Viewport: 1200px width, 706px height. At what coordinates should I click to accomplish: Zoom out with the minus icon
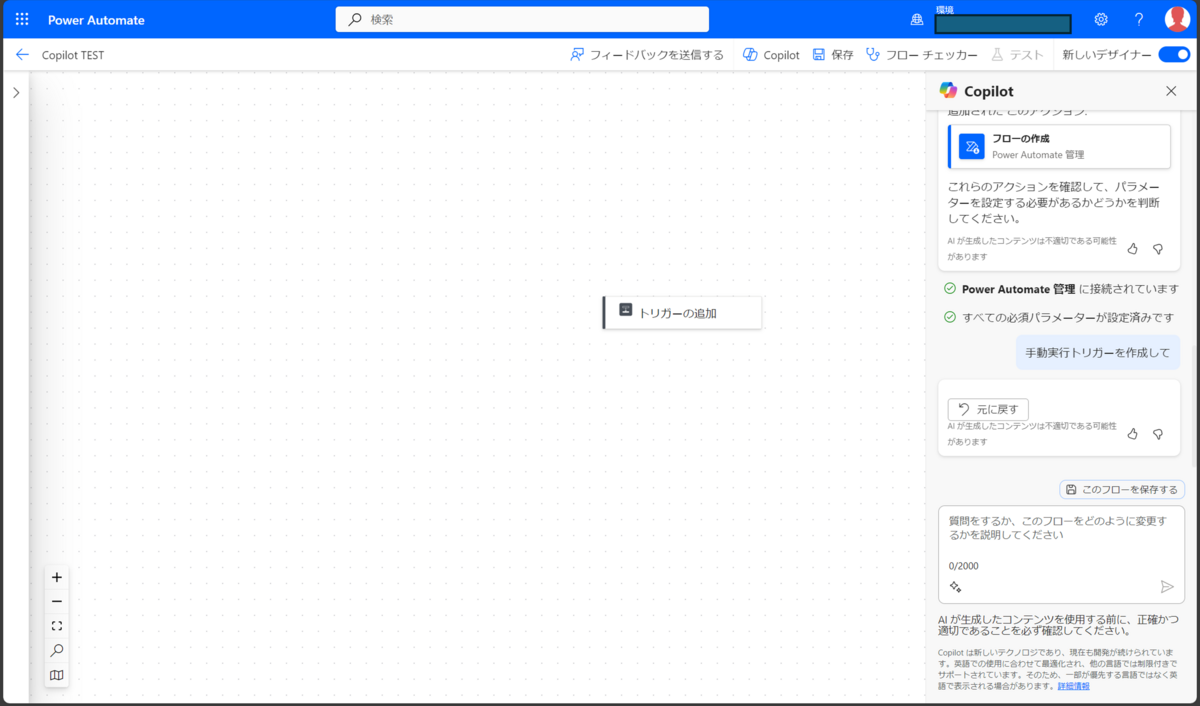57,601
